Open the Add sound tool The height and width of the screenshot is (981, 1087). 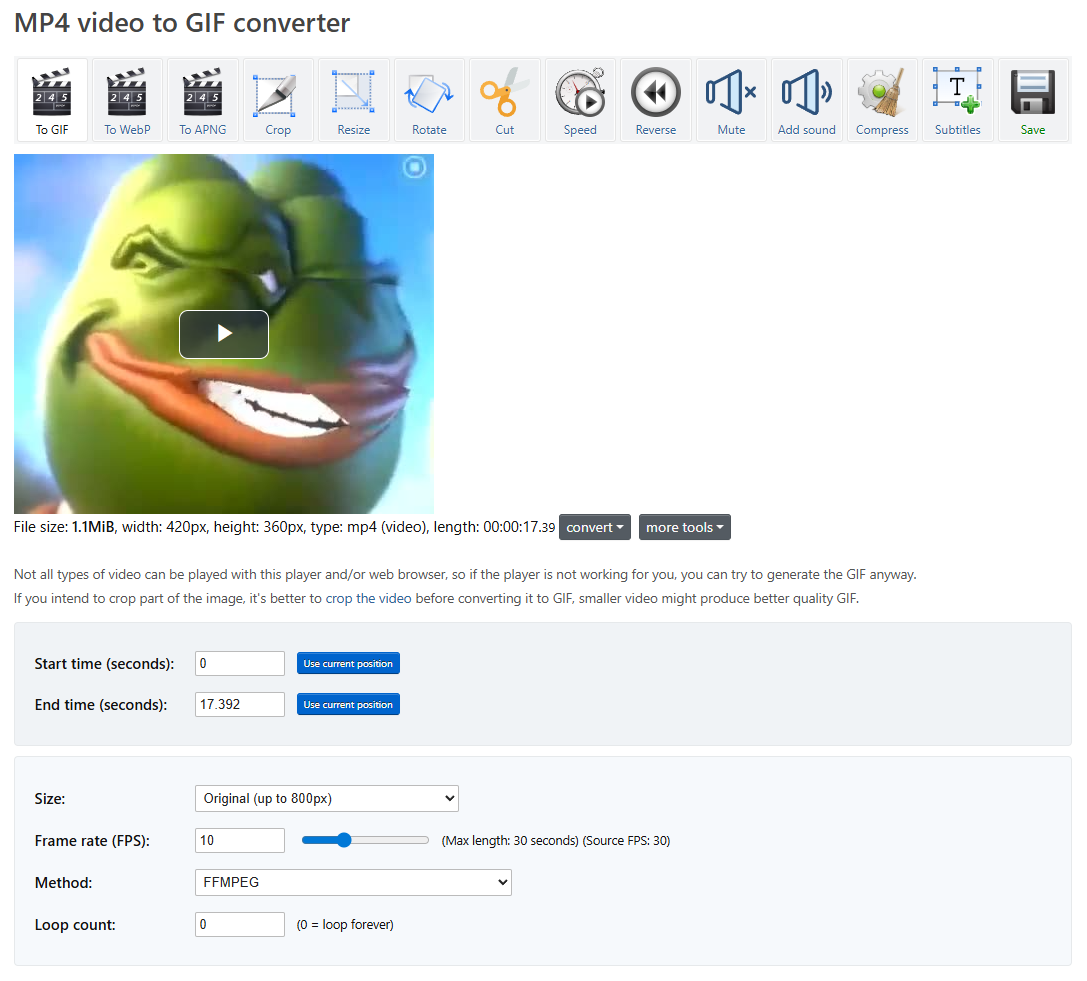click(x=806, y=100)
